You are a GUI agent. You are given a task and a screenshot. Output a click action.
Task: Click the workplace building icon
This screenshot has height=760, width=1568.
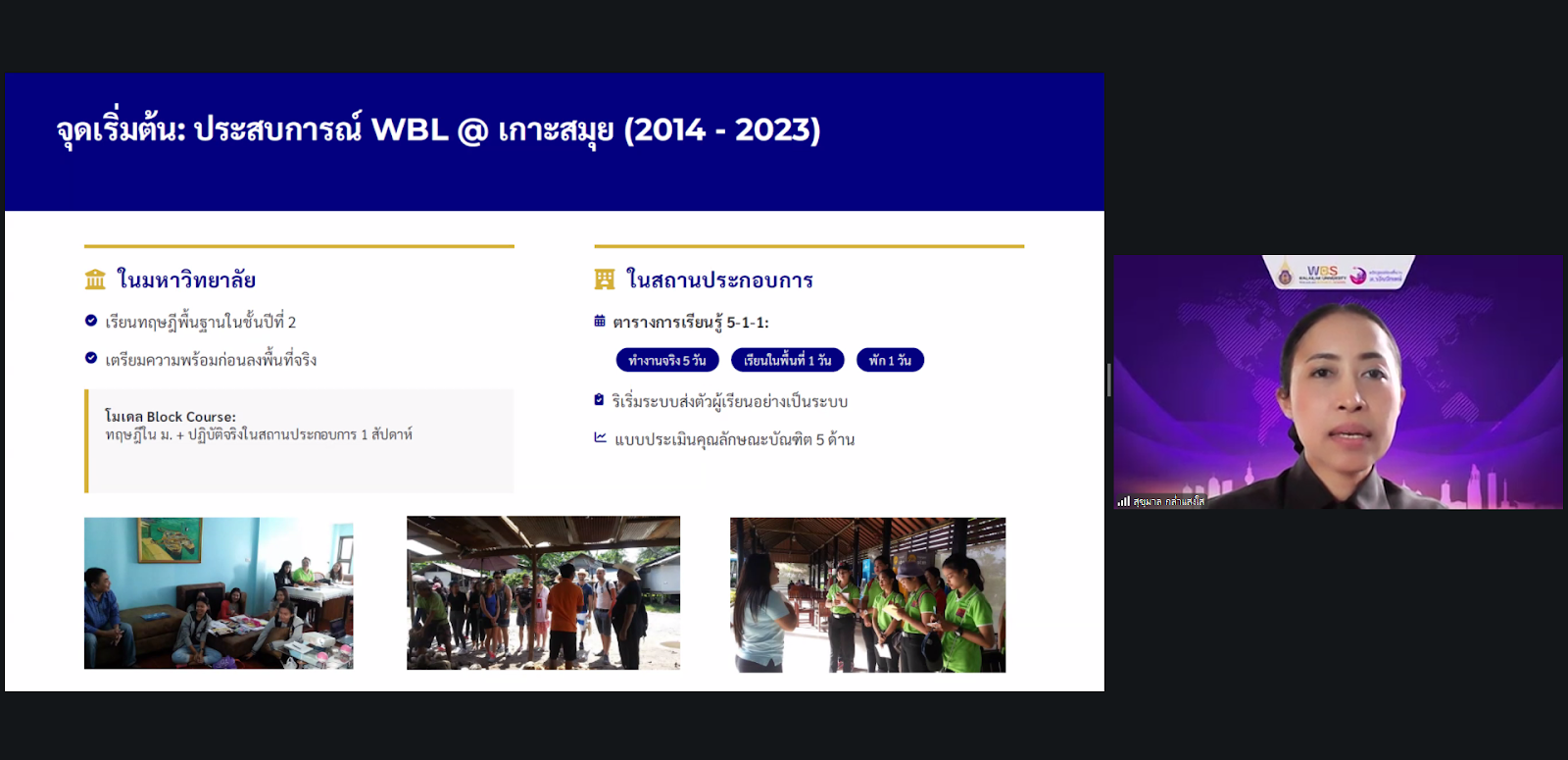tap(605, 279)
